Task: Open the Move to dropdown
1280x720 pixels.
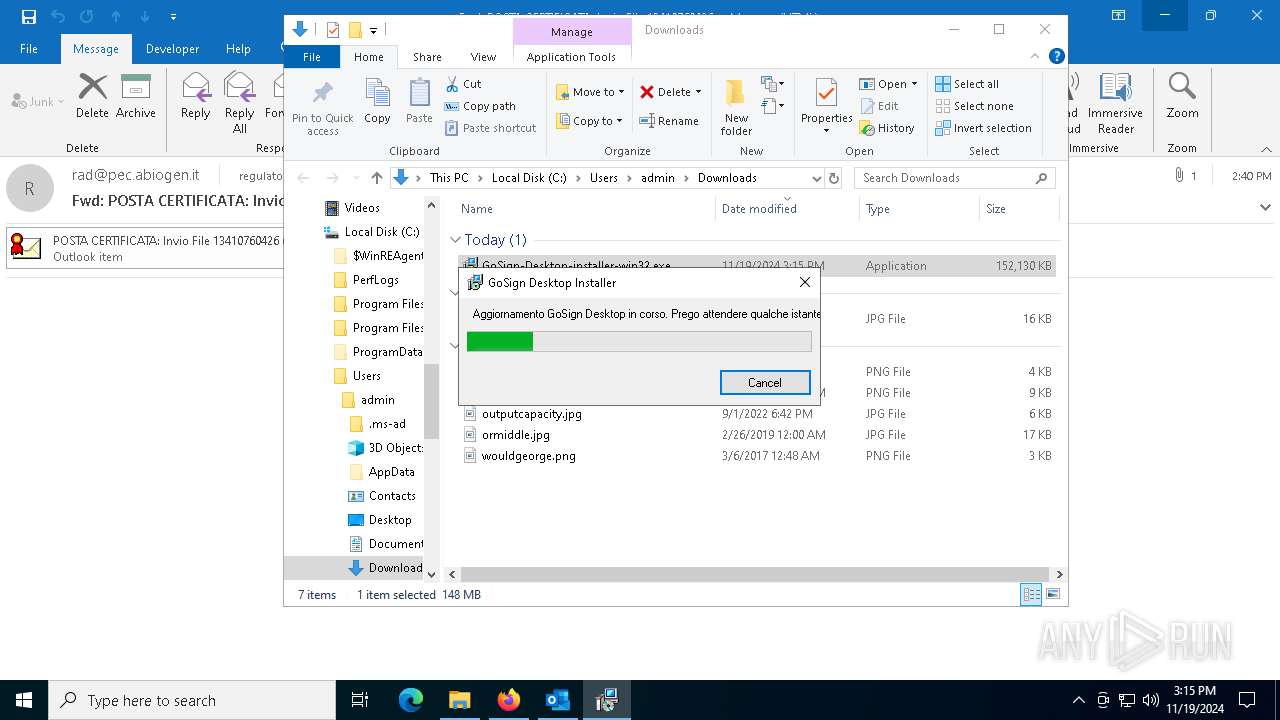Action: [590, 92]
